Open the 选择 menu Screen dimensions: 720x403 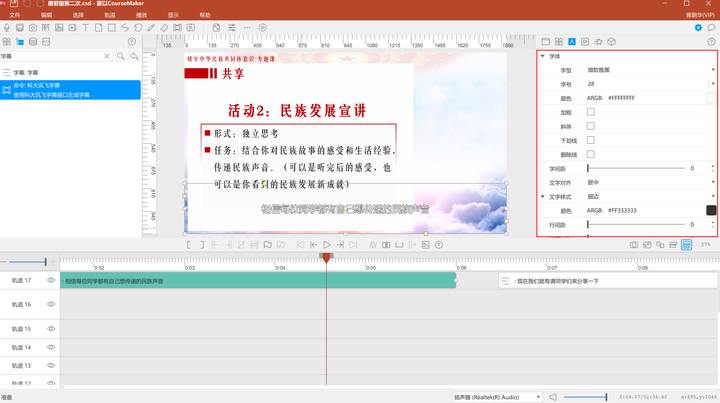78,15
